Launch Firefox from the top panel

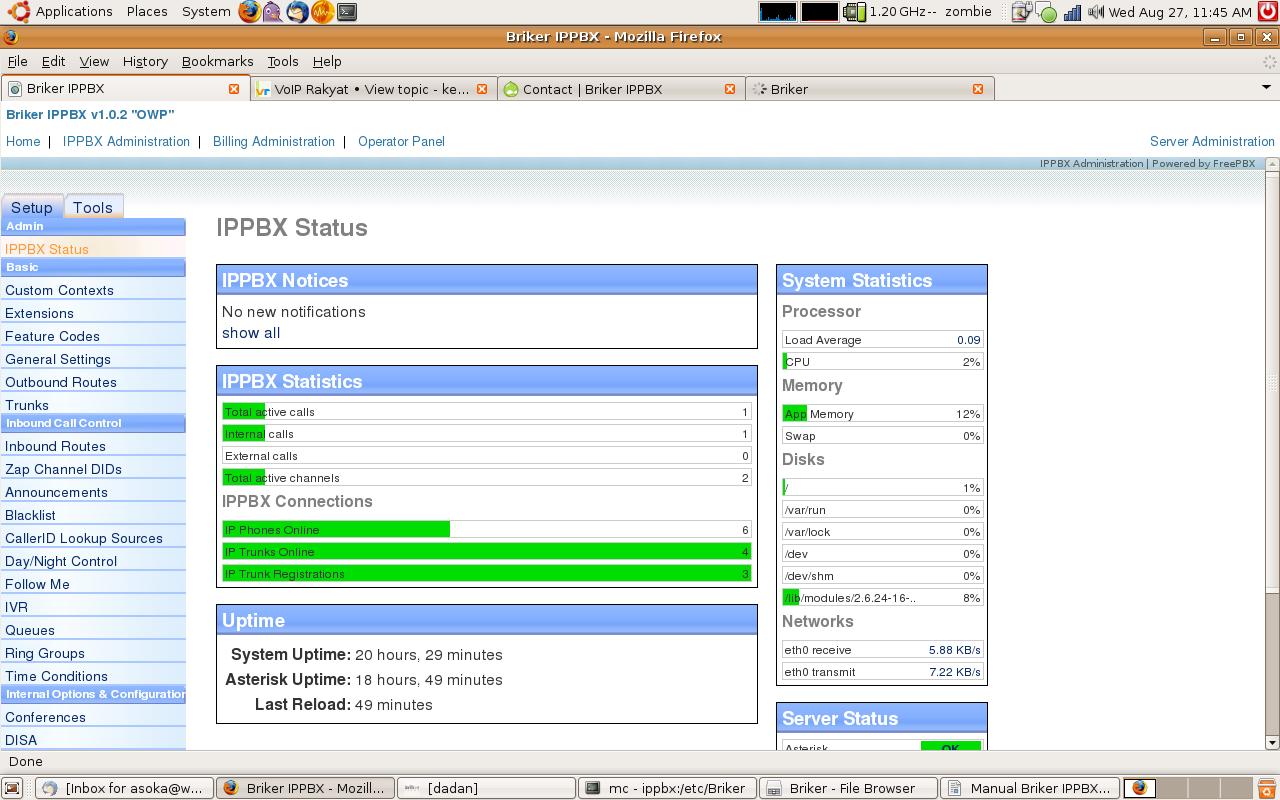249,12
